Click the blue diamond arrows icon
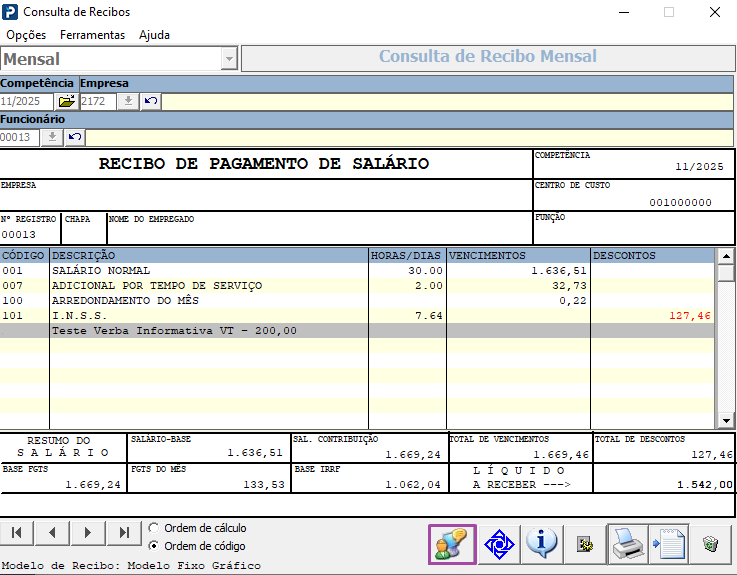 [499, 544]
